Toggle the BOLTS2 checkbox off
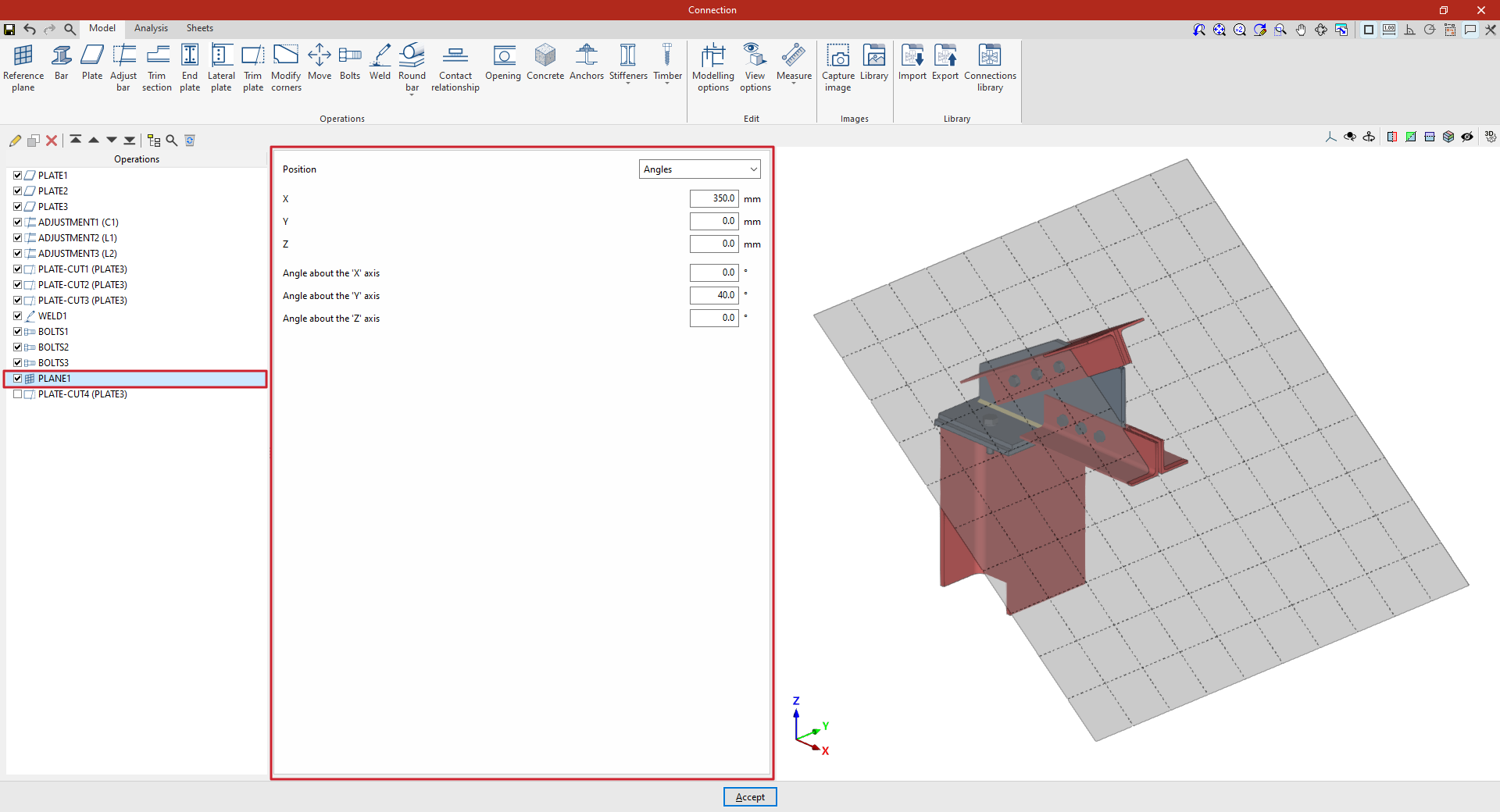The width and height of the screenshot is (1500, 812). tap(17, 347)
